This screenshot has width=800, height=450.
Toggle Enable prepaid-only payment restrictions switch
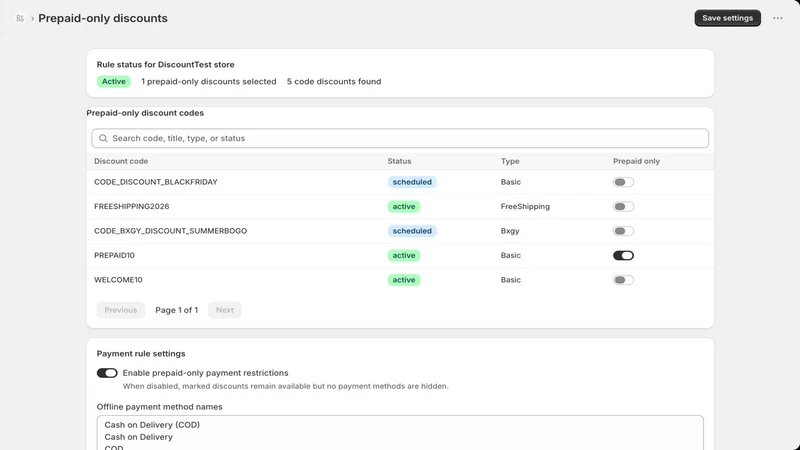click(107, 373)
